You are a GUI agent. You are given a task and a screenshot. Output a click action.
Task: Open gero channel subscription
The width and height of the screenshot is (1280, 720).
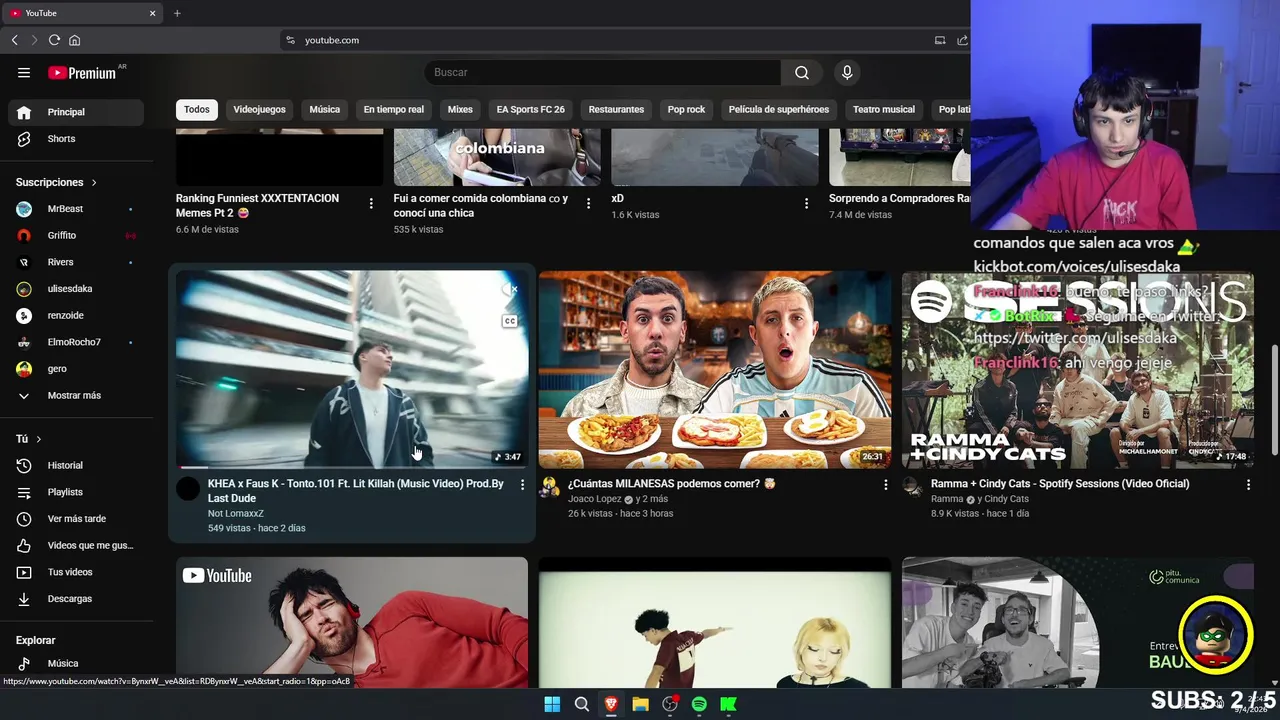click(x=76, y=369)
